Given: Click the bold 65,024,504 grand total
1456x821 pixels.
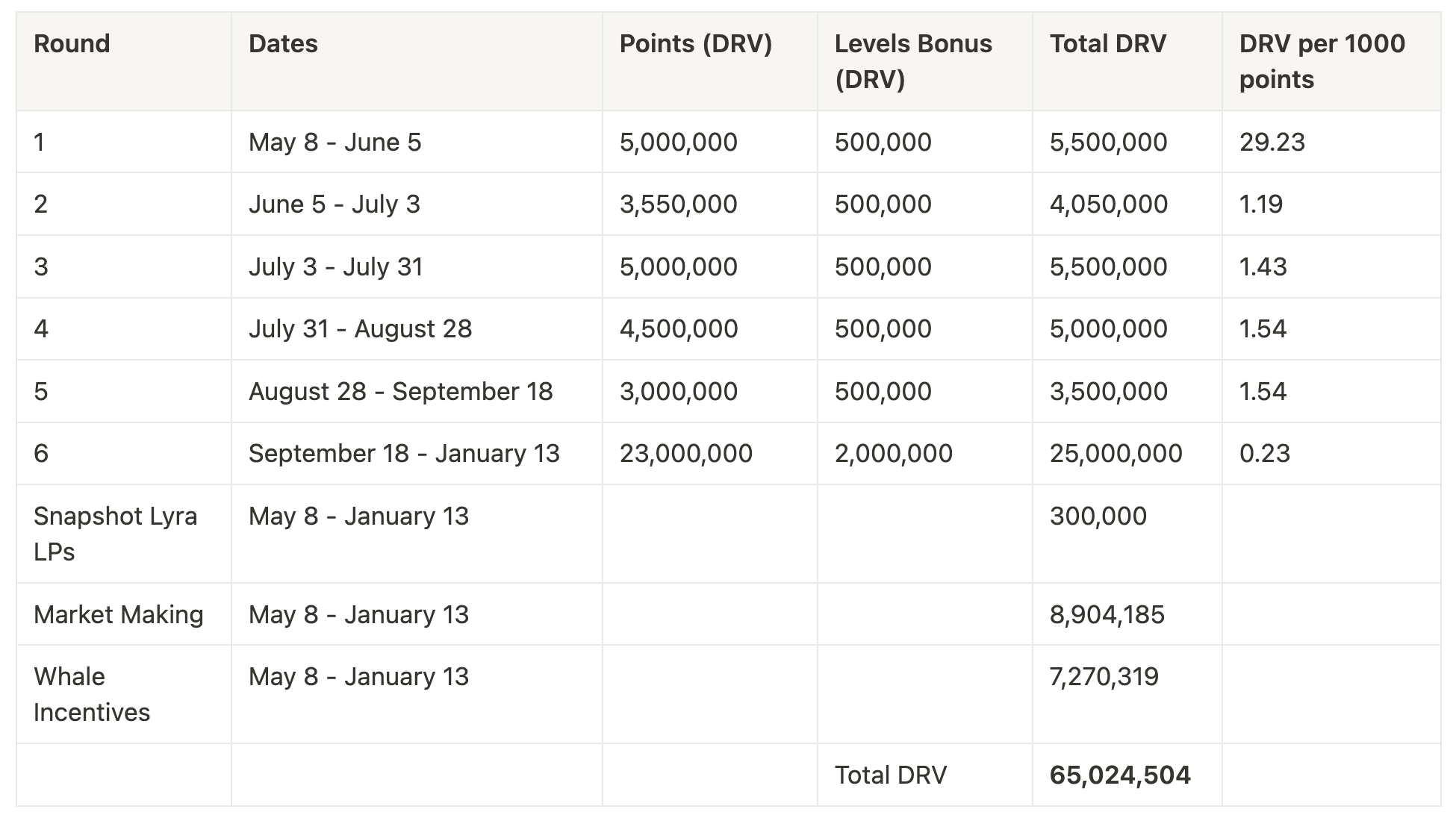Looking at the screenshot, I should [1120, 775].
